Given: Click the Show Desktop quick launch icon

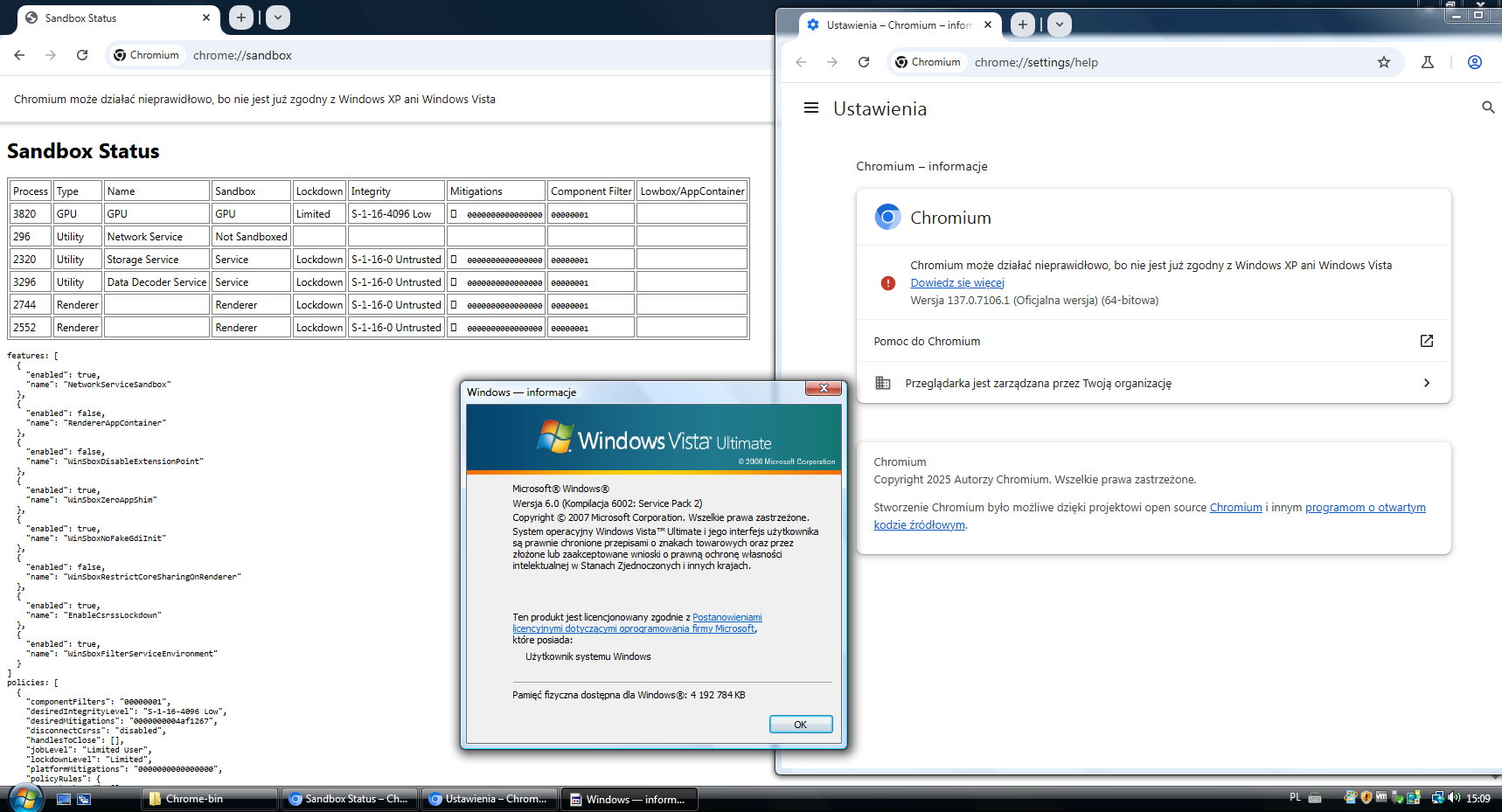Looking at the screenshot, I should coord(64,799).
